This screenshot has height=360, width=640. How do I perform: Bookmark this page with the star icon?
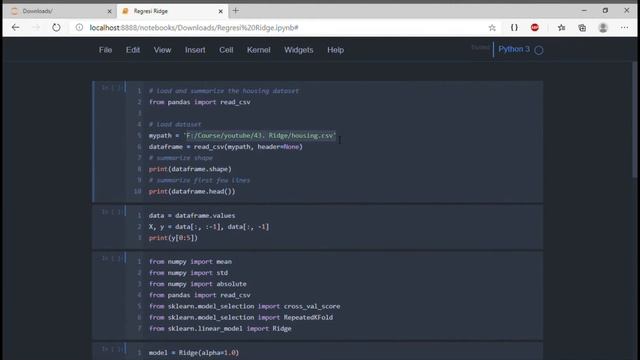[492, 28]
